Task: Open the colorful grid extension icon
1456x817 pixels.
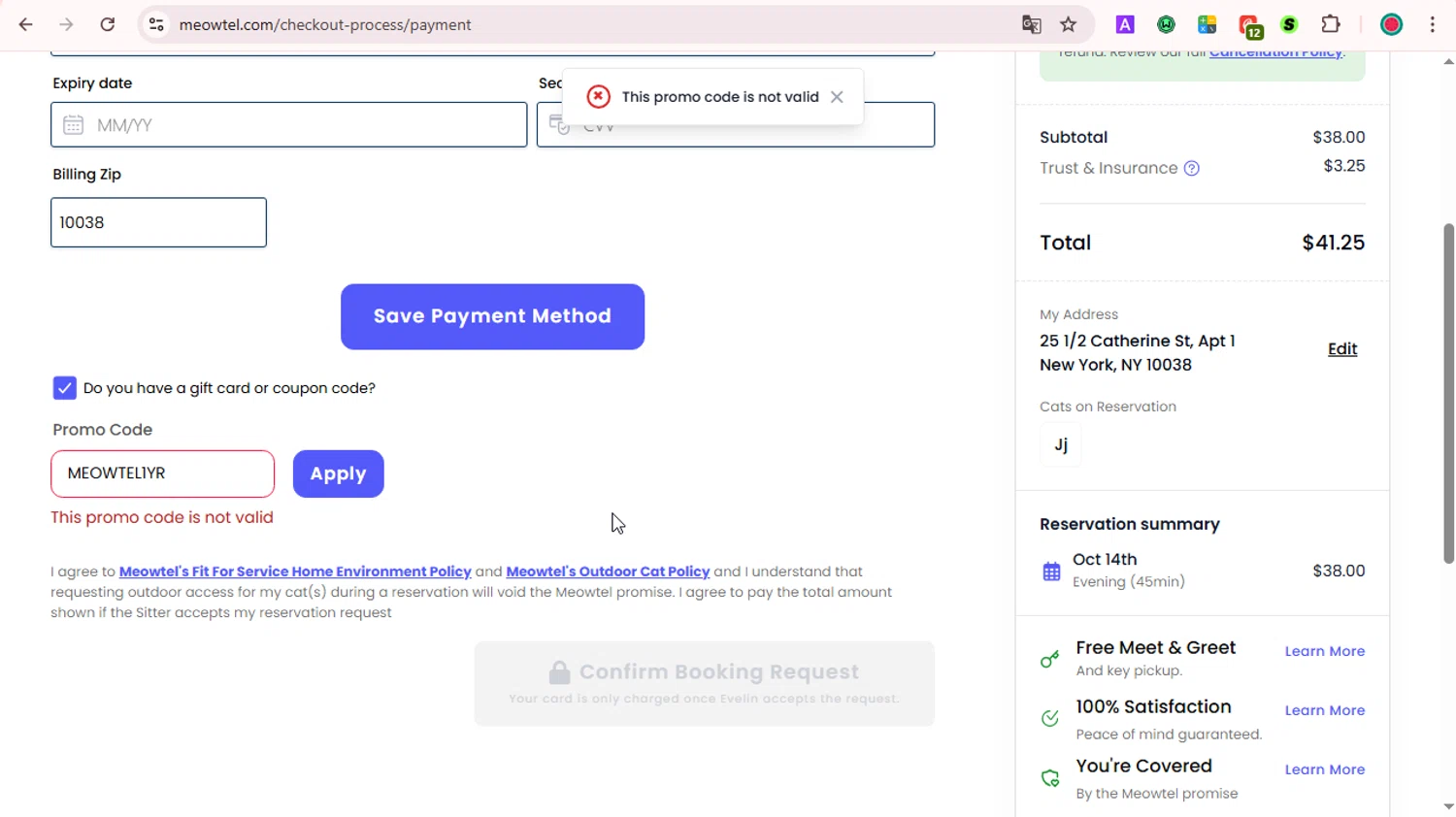Action: [1208, 24]
